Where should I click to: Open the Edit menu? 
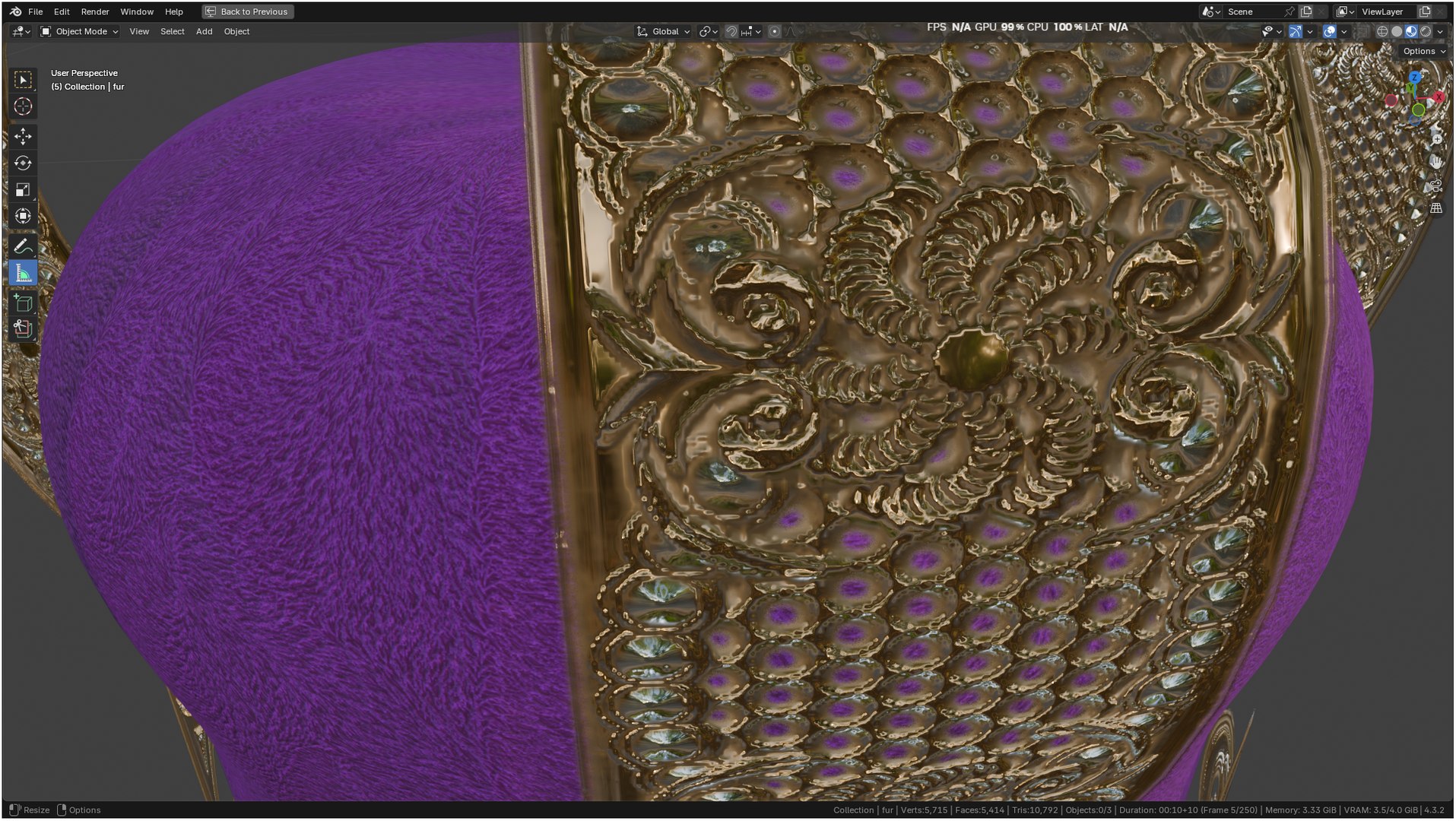click(x=62, y=11)
